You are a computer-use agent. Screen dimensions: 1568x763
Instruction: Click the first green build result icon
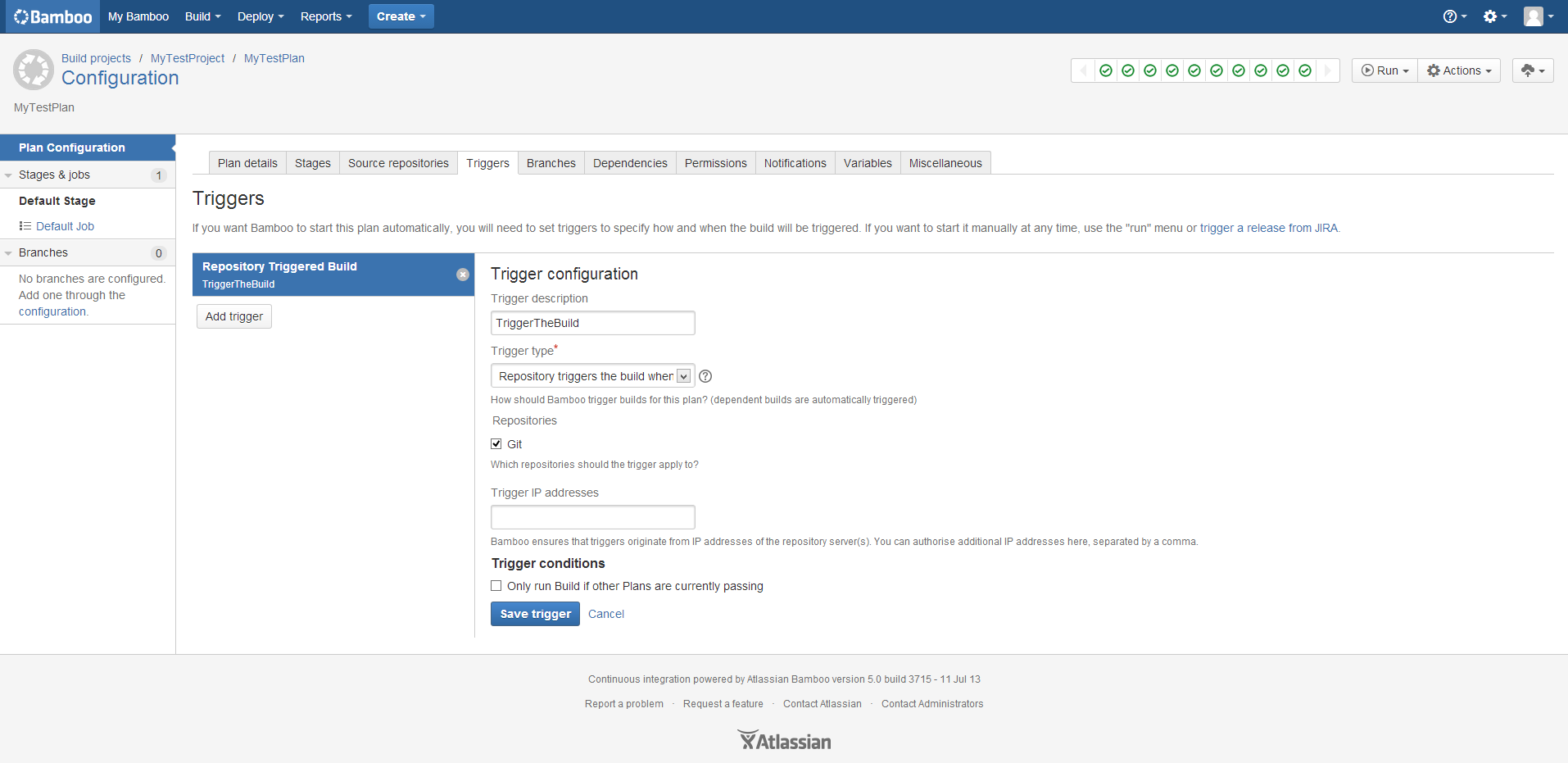[x=1106, y=70]
